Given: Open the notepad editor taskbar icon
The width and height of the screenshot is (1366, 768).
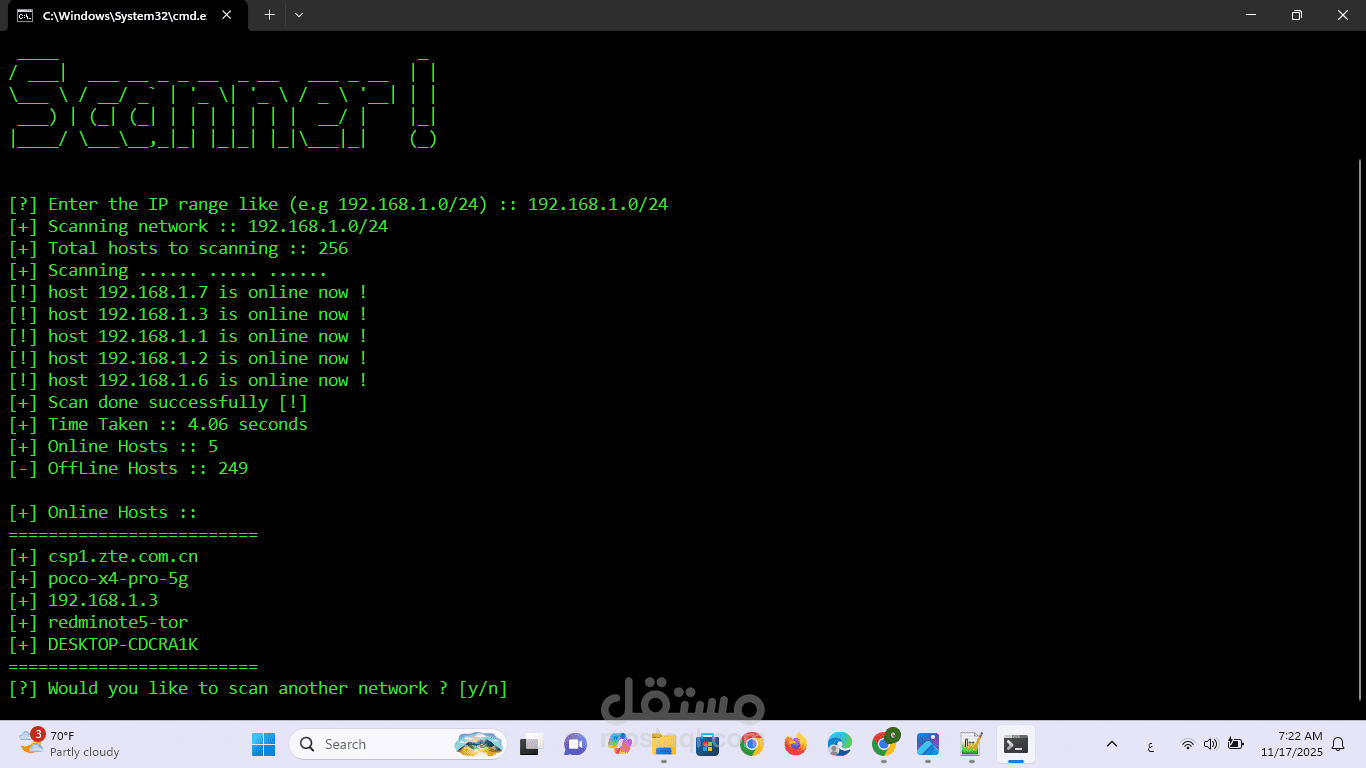Looking at the screenshot, I should [971, 744].
